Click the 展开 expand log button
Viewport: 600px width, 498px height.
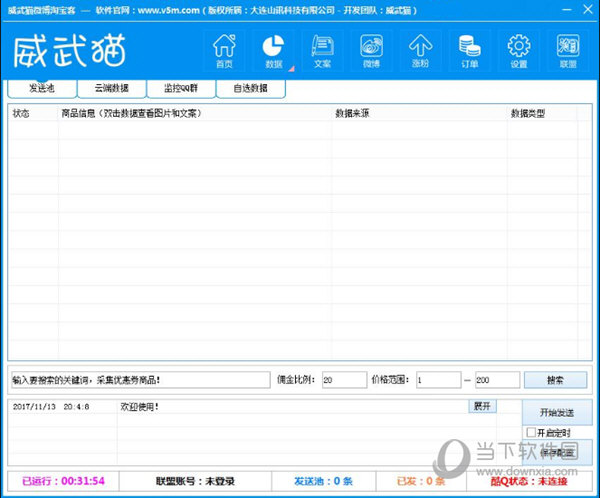pyautogui.click(x=482, y=406)
